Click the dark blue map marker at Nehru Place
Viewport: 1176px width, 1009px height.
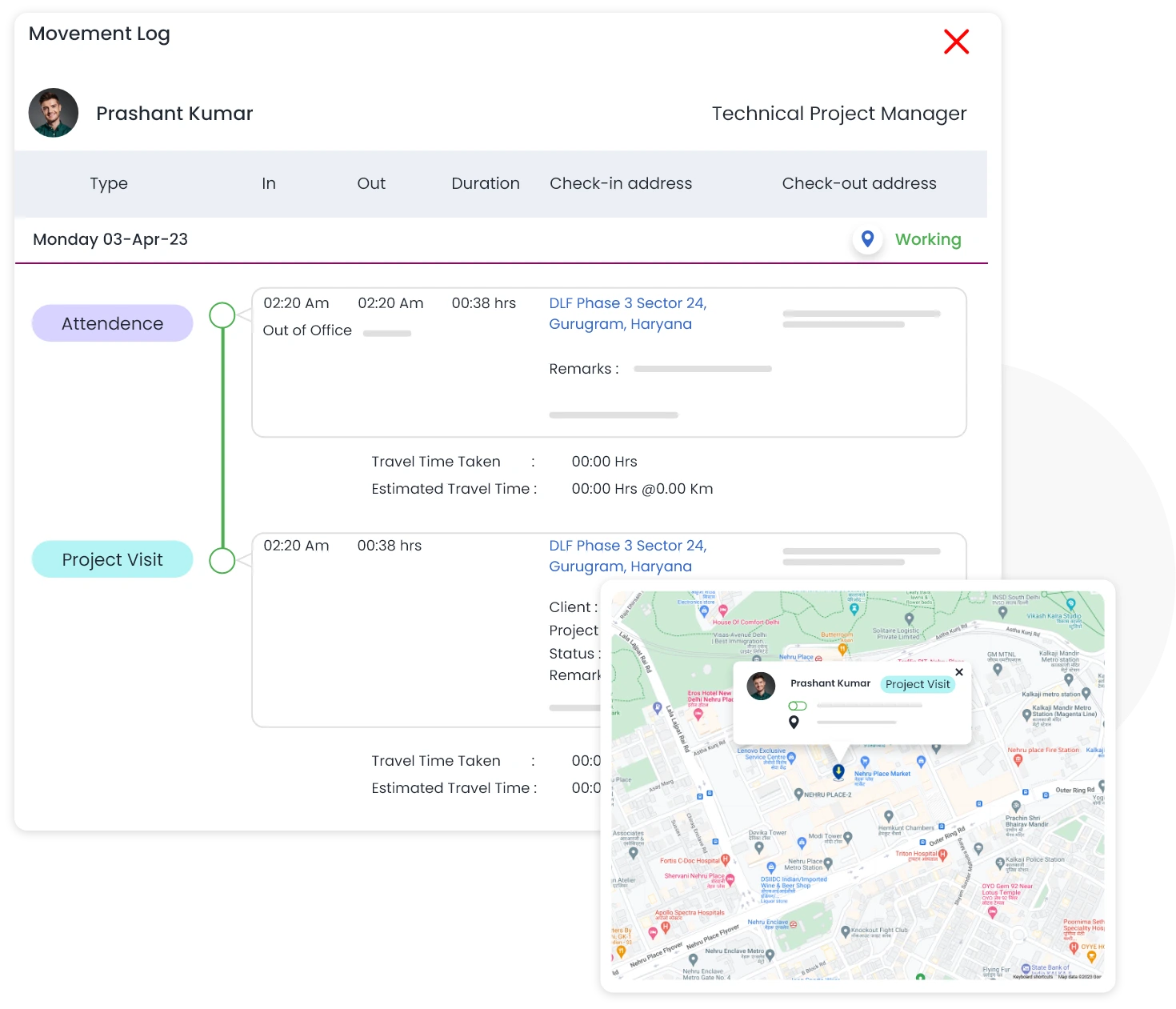coord(838,771)
